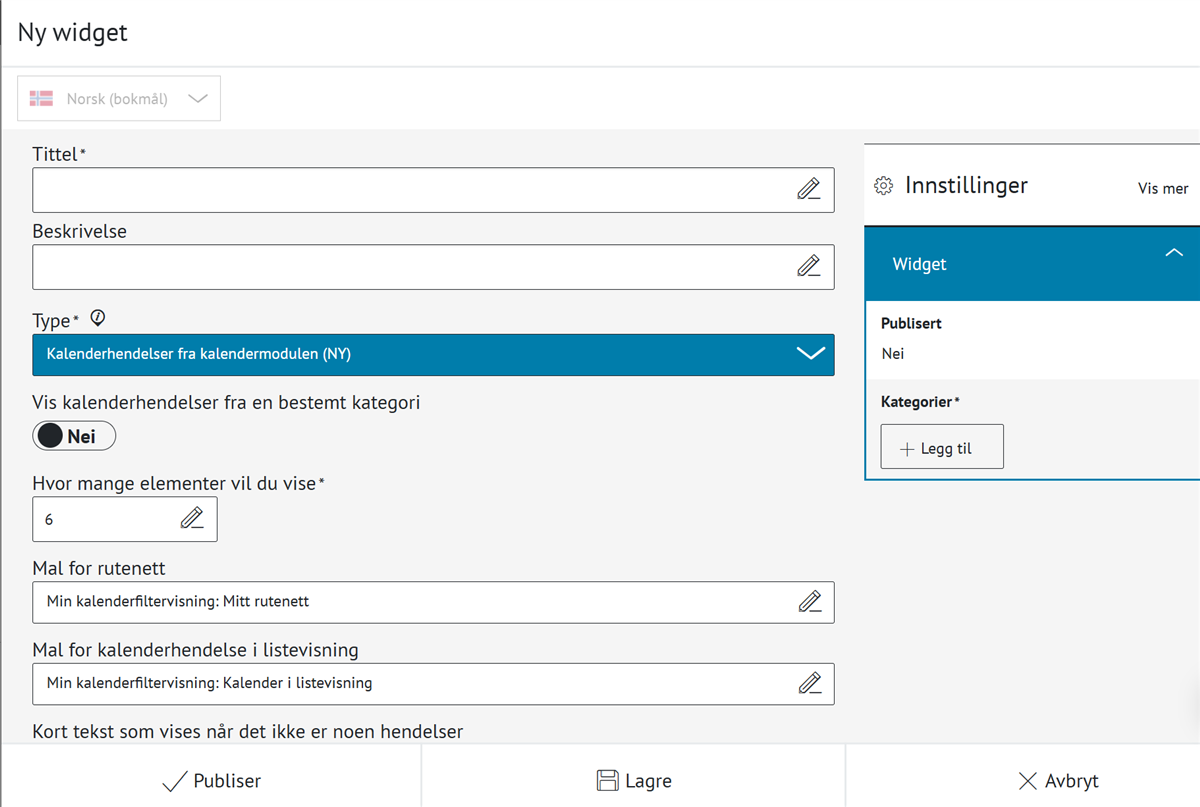Toggle the category filter switch showing Nei
The width and height of the screenshot is (1200, 807).
tap(74, 436)
